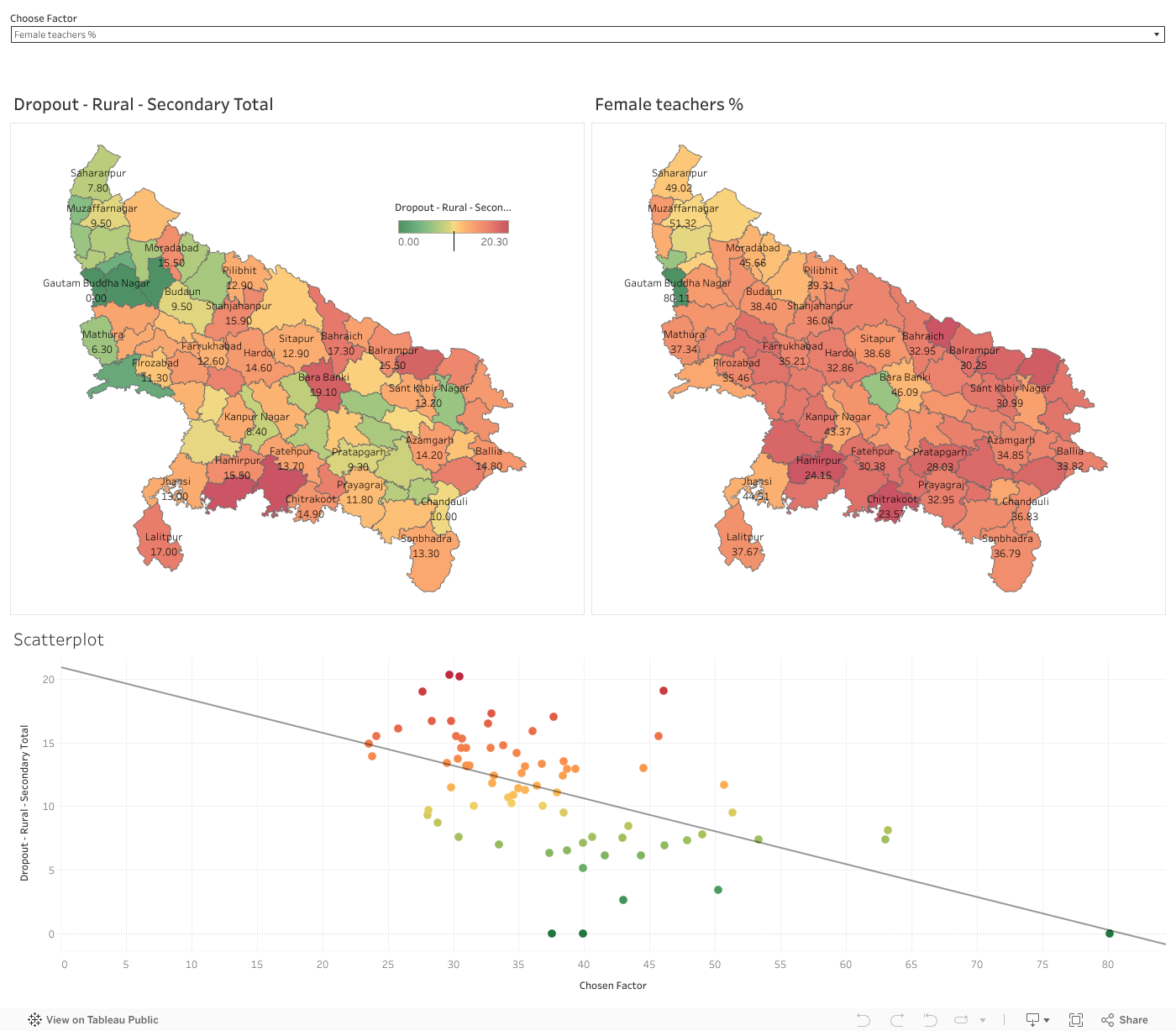Viewport: 1176px width, 1031px height.
Task: Click Bara Banki value 46.09 on teachers map
Action: pyautogui.click(x=905, y=392)
